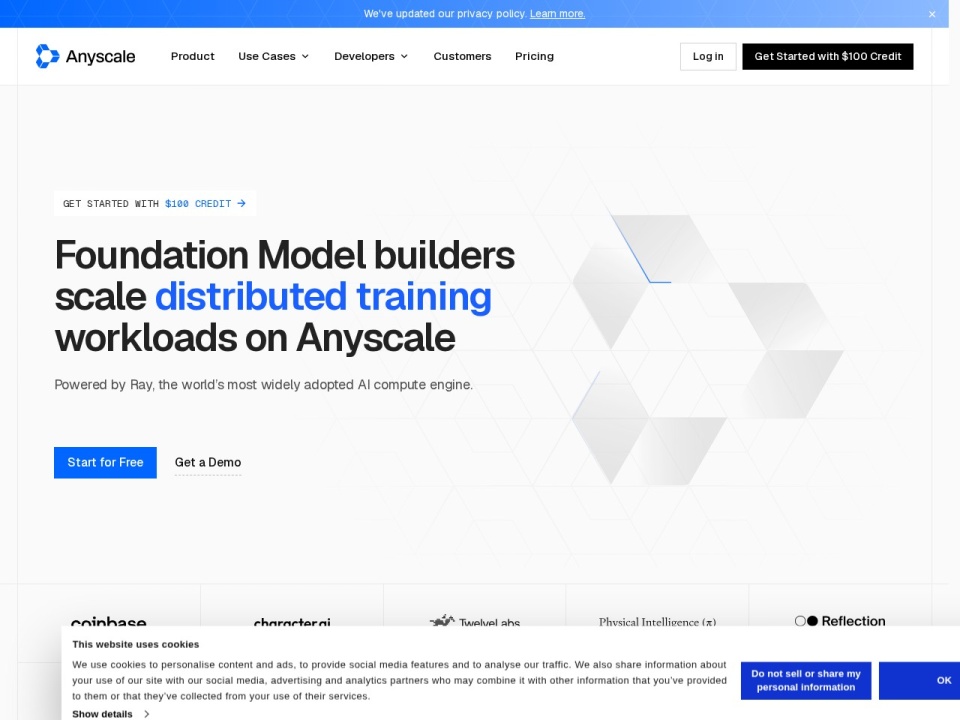This screenshot has height=720, width=960.
Task: Click the Anyscale wordmark text
Action: tap(100, 56)
